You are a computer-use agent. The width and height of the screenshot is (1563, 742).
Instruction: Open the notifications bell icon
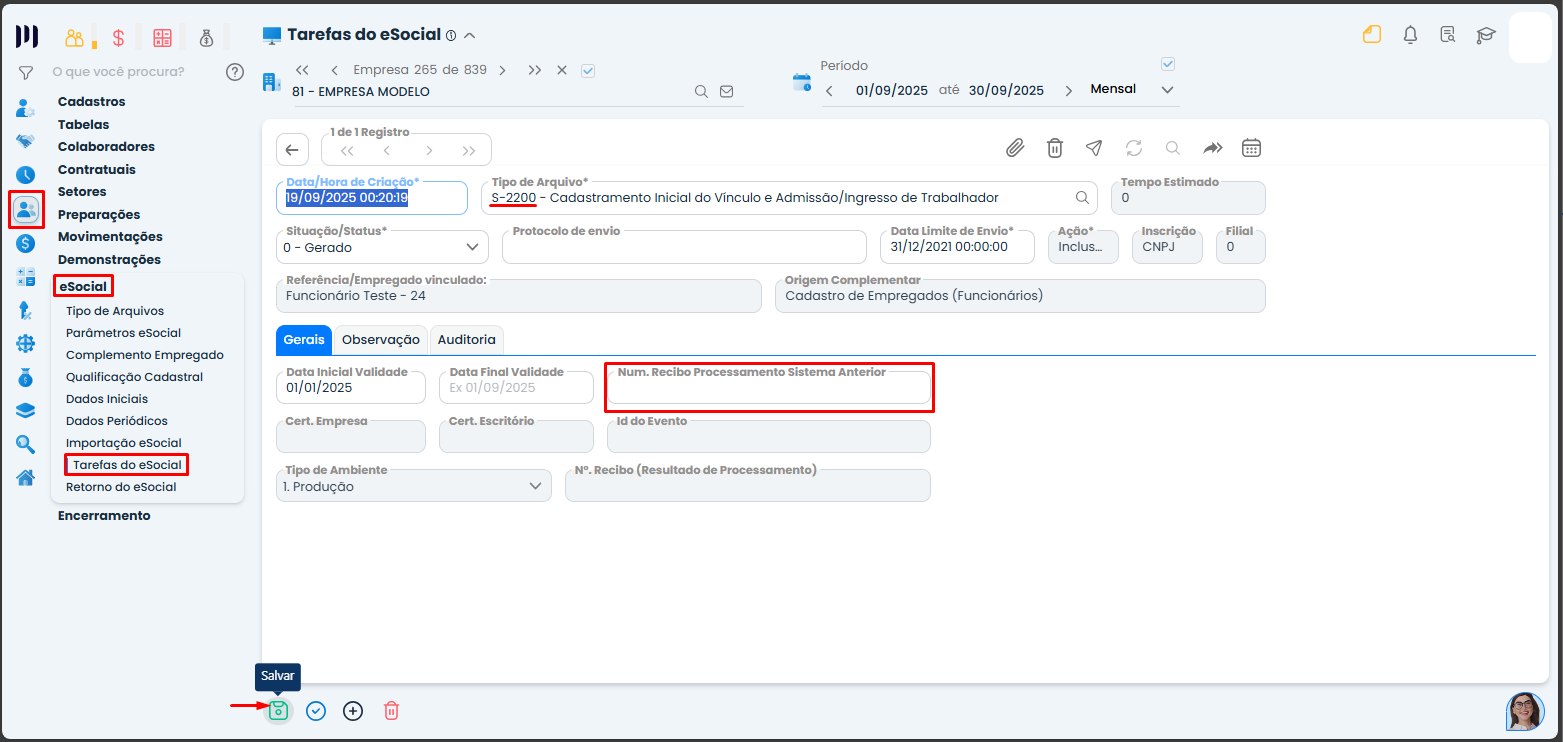tap(1410, 35)
